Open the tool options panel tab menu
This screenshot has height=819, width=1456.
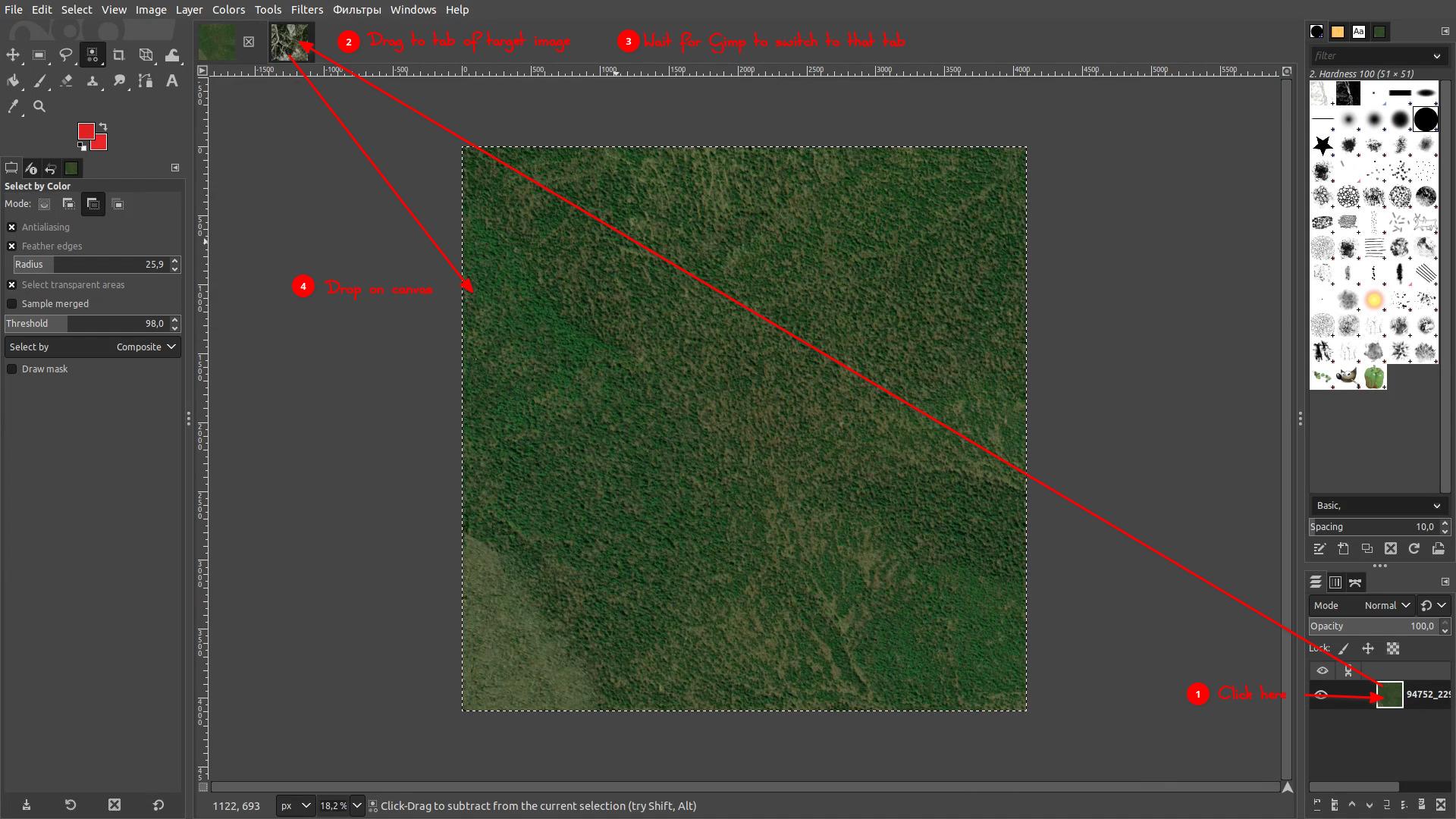(x=175, y=168)
